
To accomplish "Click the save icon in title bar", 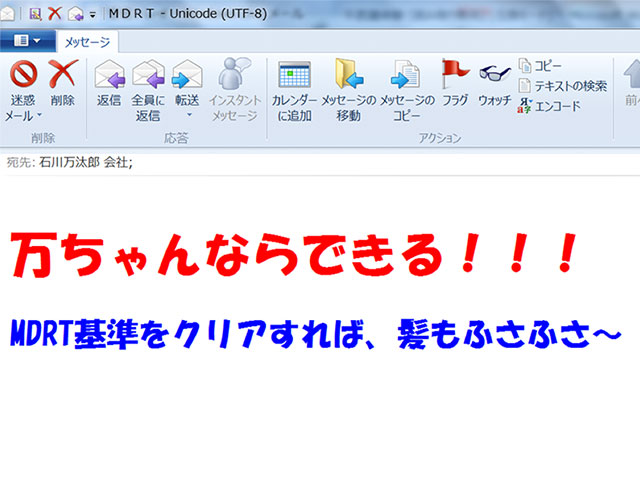I will 35,14.
